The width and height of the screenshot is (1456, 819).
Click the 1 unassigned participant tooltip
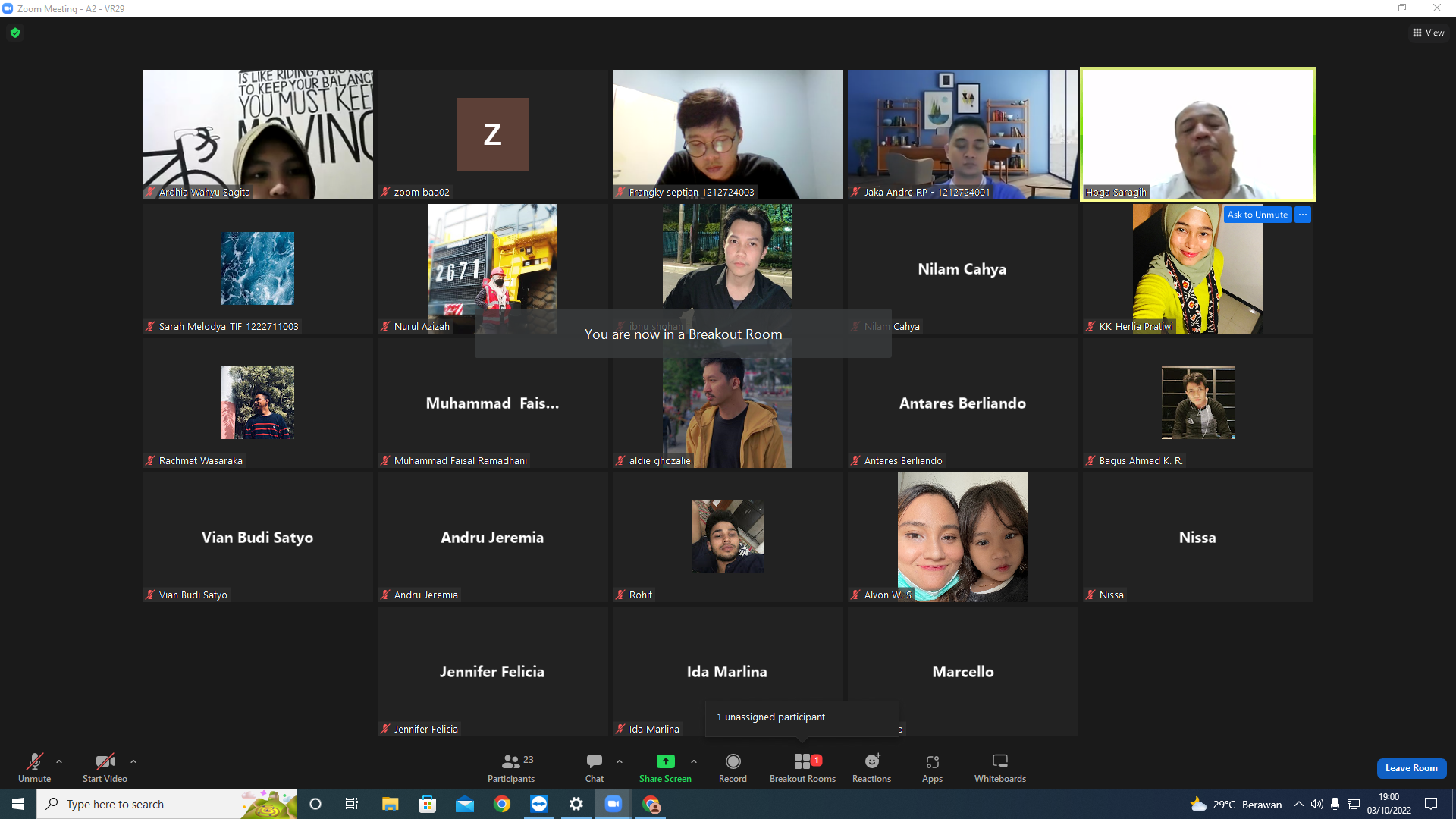coord(802,717)
